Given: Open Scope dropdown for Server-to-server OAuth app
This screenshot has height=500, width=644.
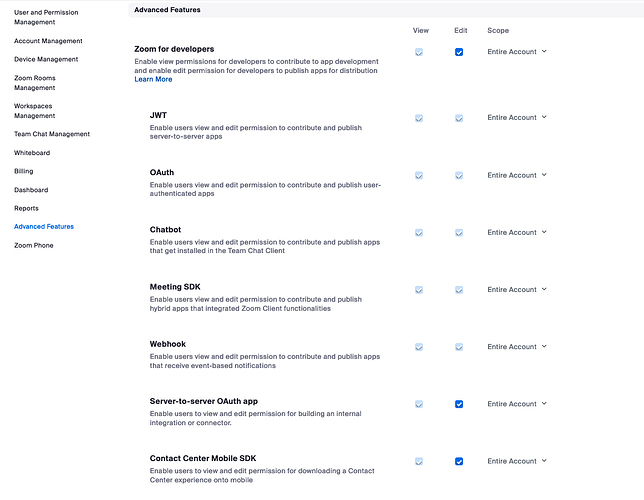Looking at the screenshot, I should pyautogui.click(x=517, y=404).
